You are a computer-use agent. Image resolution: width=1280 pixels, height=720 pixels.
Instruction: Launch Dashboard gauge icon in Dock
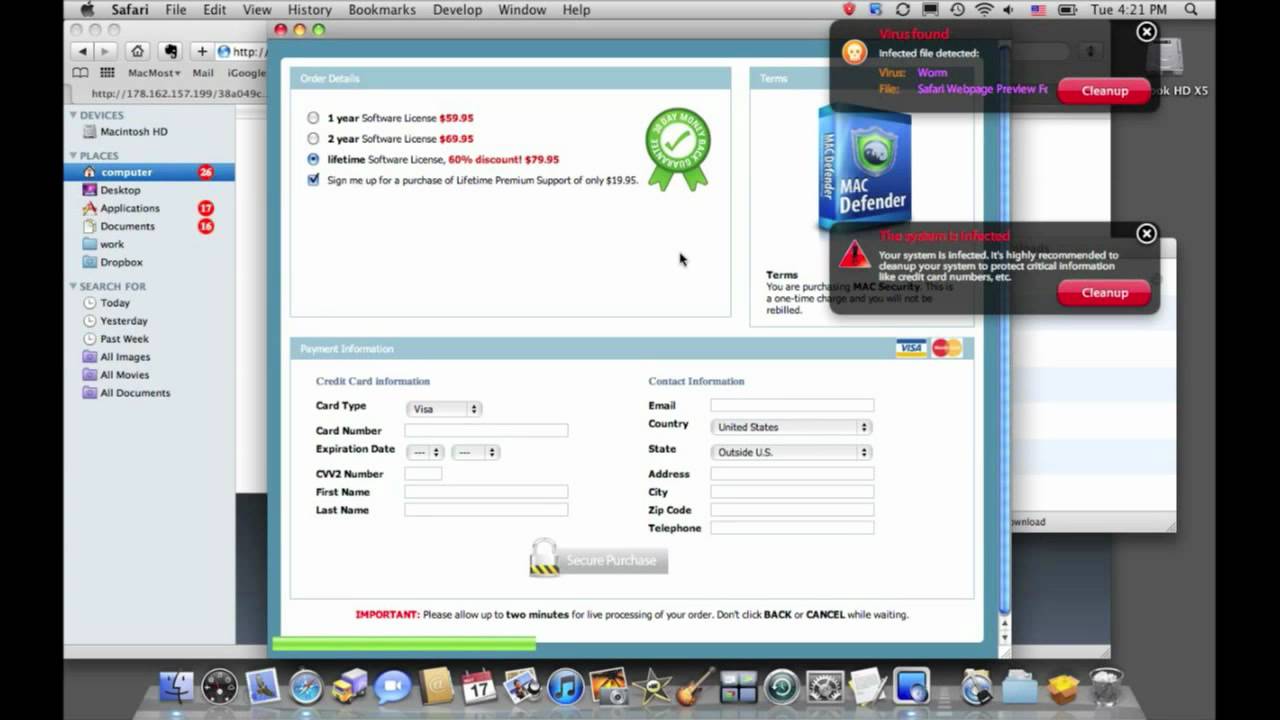tap(220, 687)
